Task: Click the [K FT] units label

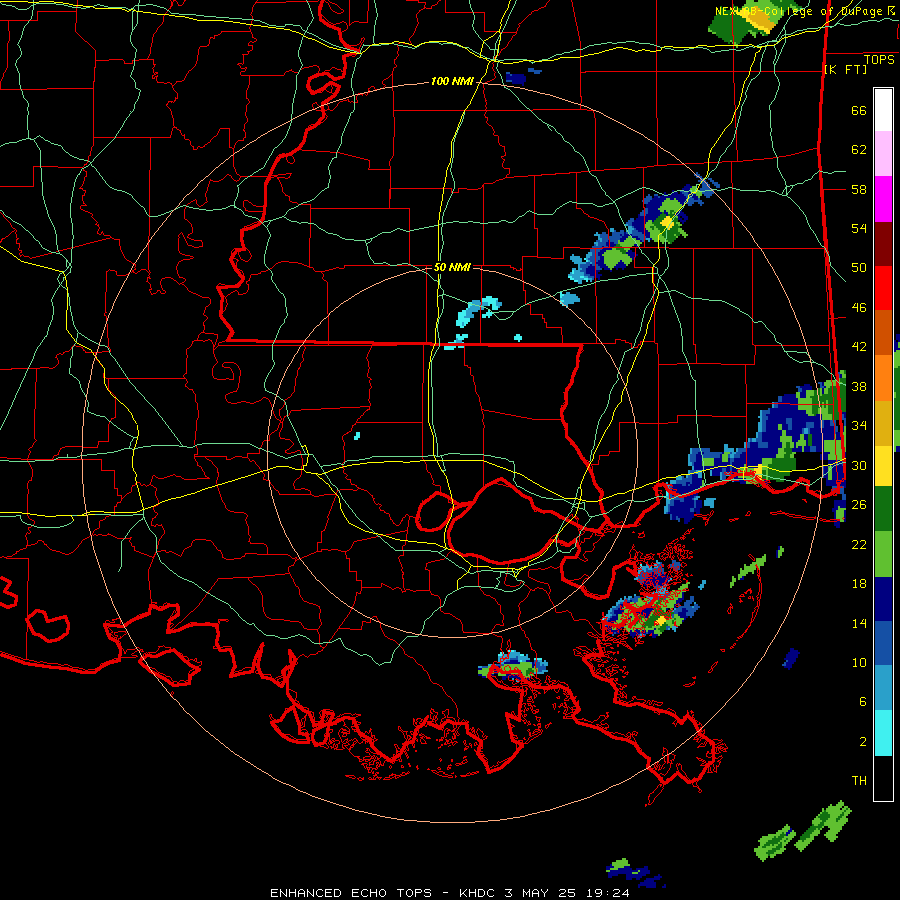Action: [x=845, y=69]
